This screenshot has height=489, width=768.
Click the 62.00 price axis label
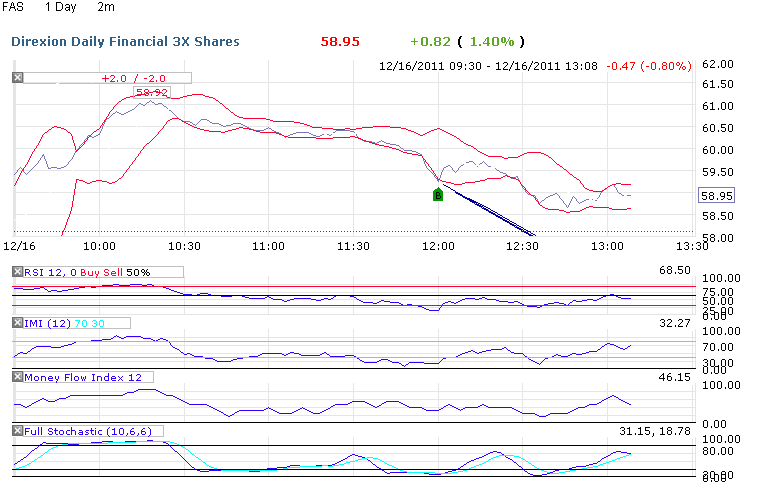(x=718, y=64)
